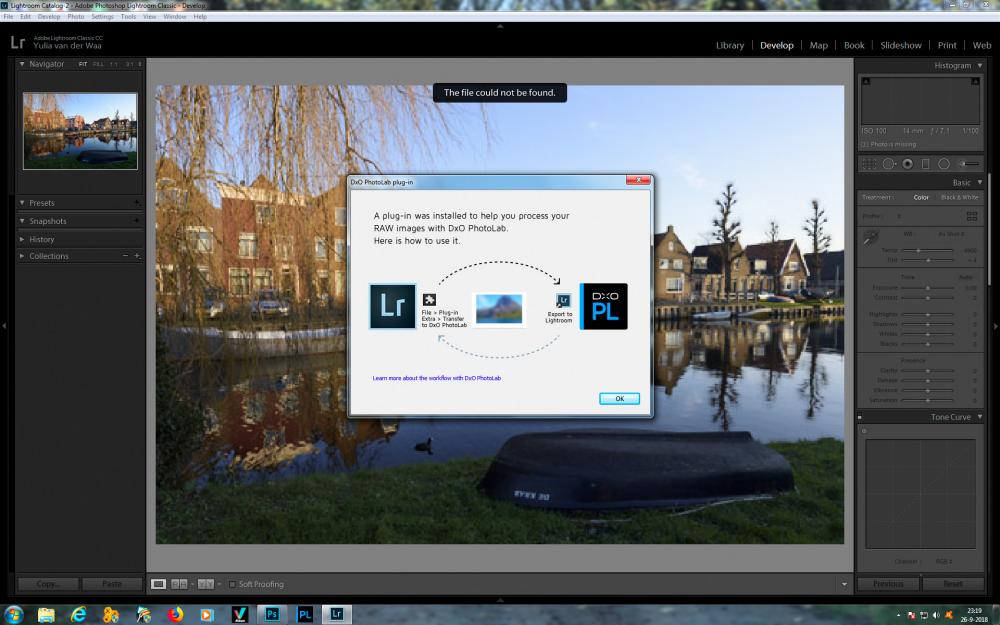
Task: Select the Radial Filter tool icon
Action: click(x=944, y=164)
